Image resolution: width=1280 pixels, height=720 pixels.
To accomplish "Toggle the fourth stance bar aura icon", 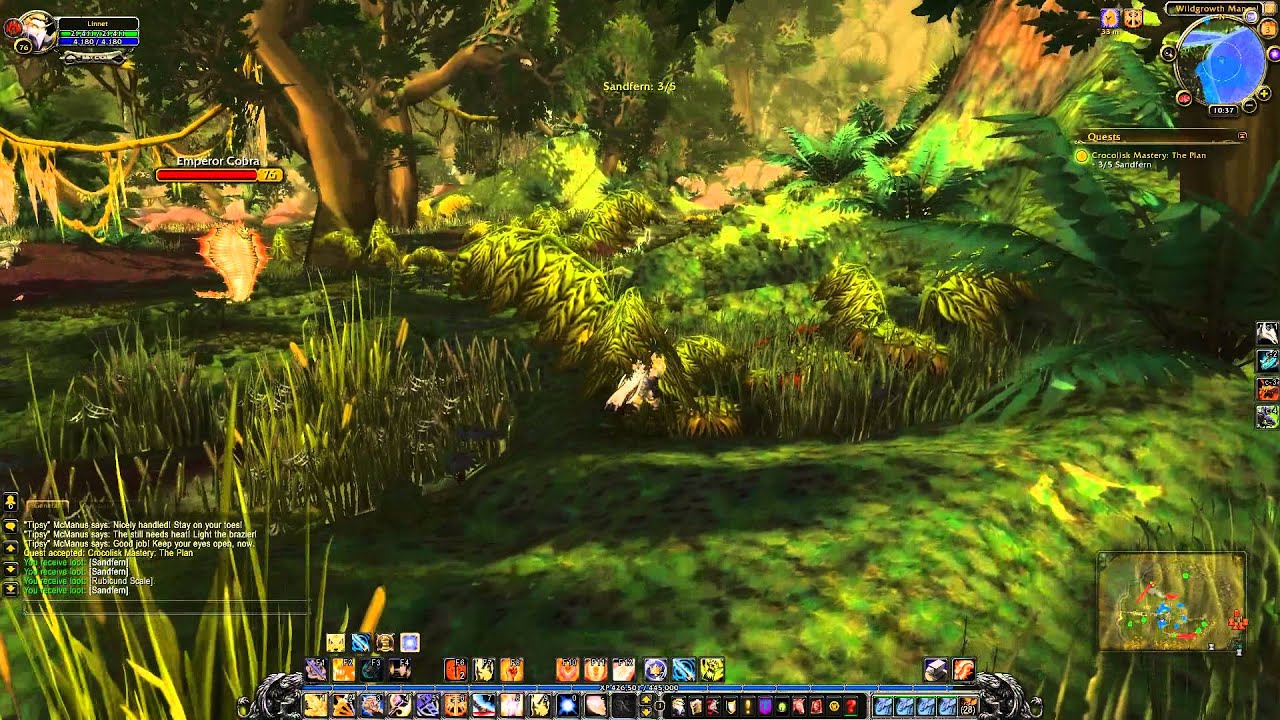I will (x=410, y=642).
